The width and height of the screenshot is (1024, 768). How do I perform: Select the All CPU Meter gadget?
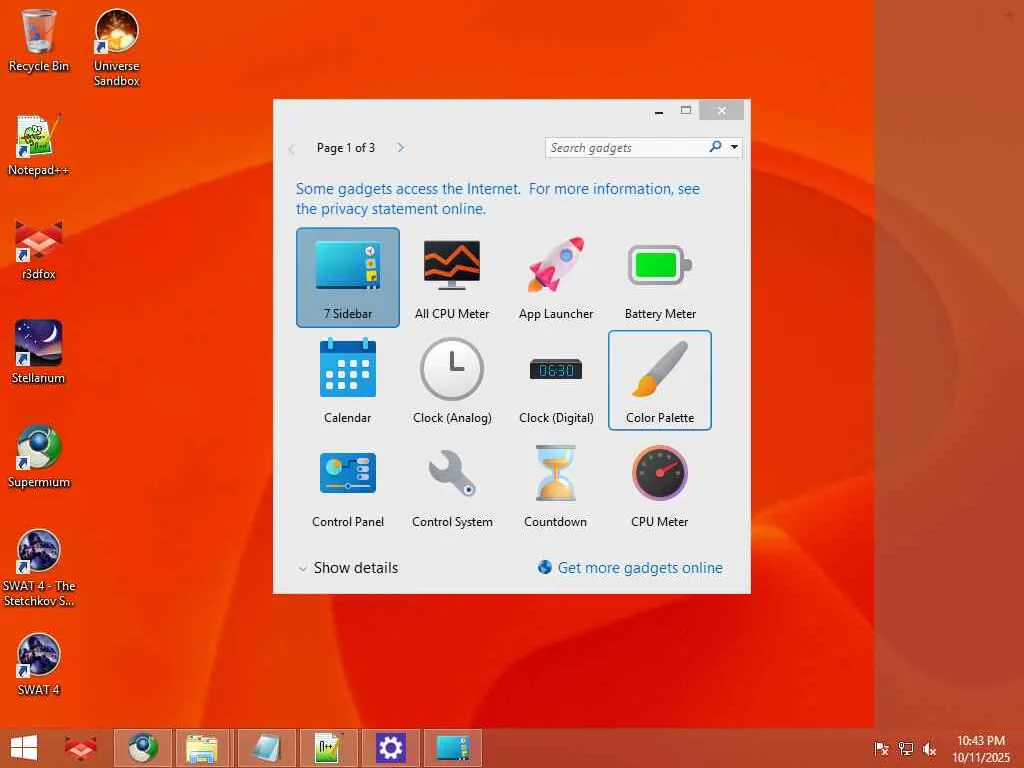pyautogui.click(x=452, y=278)
